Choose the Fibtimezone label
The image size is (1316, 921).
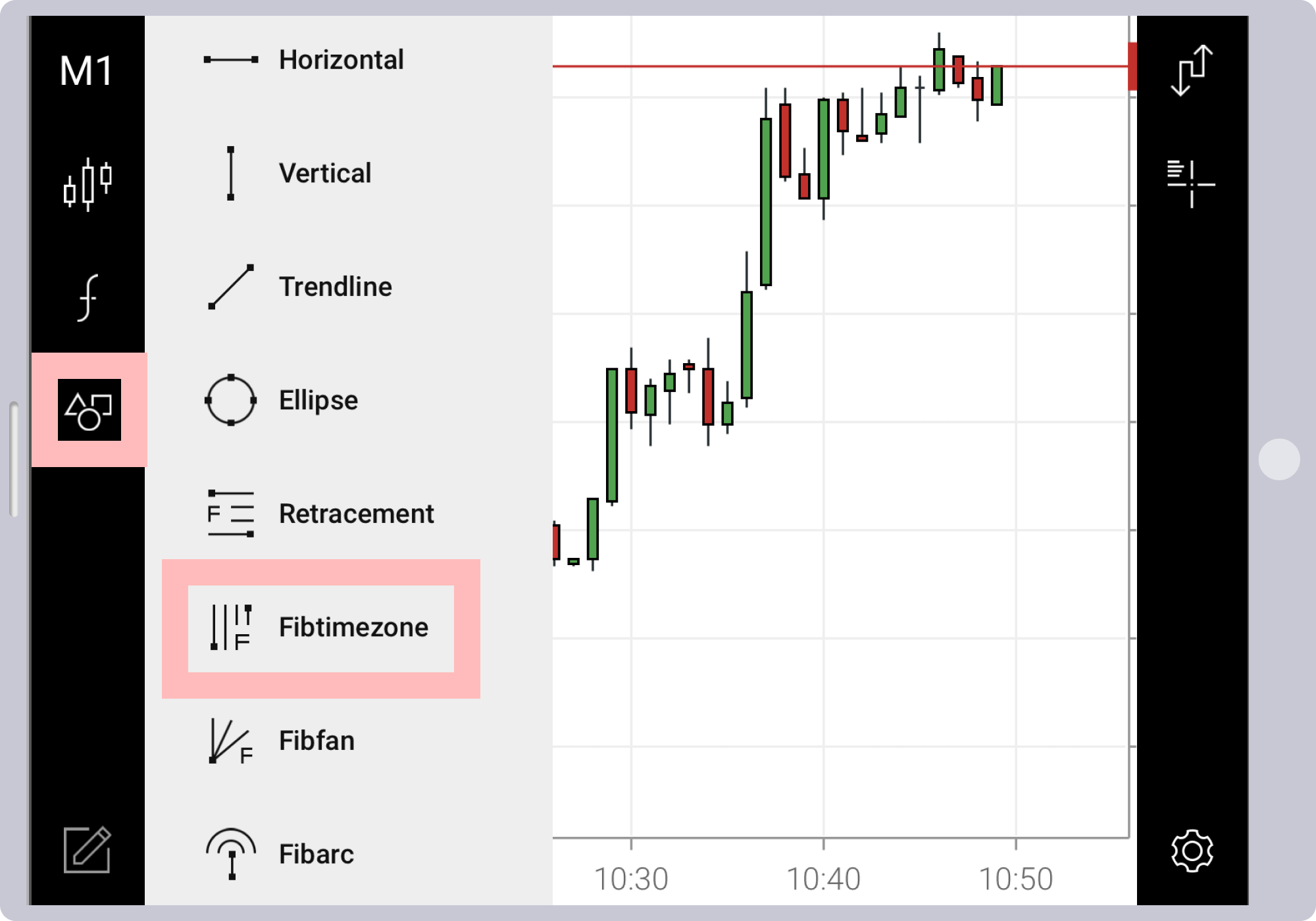(x=353, y=628)
